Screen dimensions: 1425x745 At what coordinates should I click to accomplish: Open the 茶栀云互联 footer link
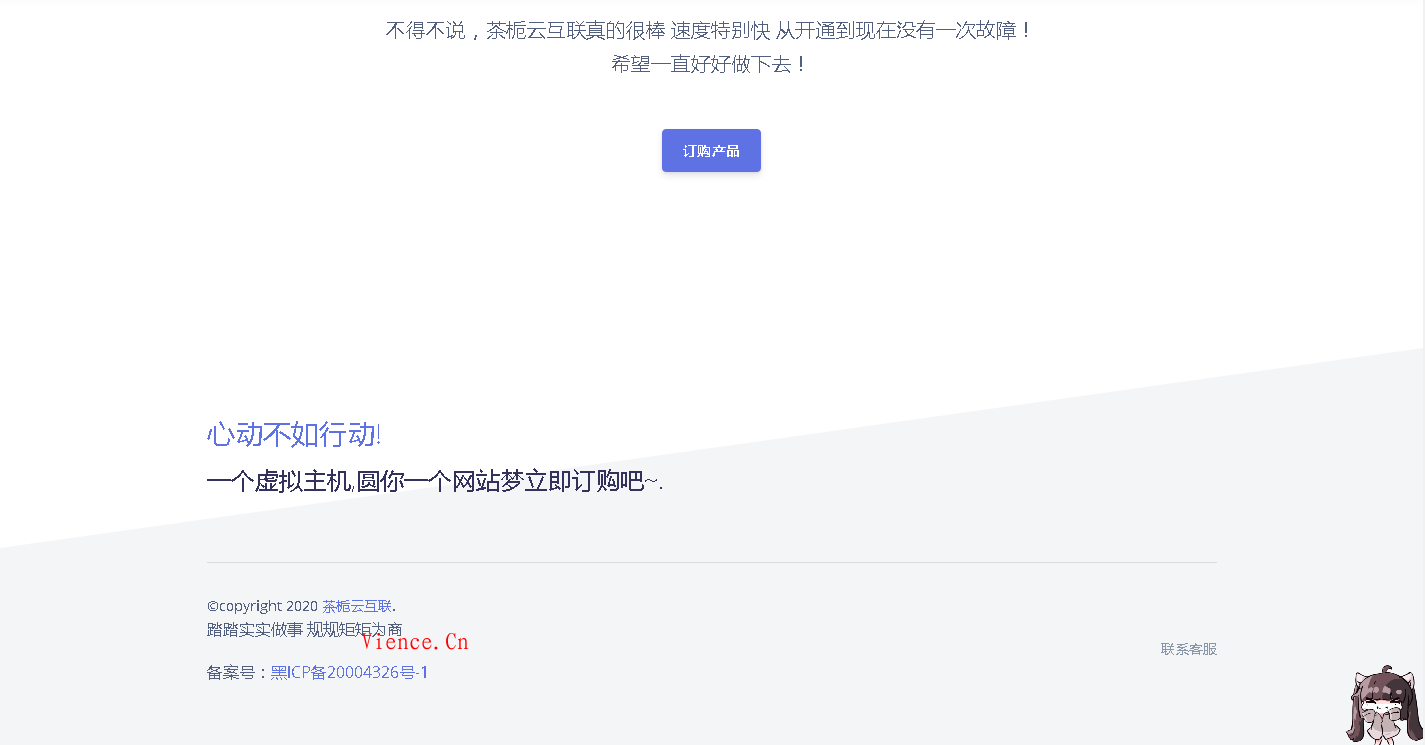pyautogui.click(x=356, y=606)
